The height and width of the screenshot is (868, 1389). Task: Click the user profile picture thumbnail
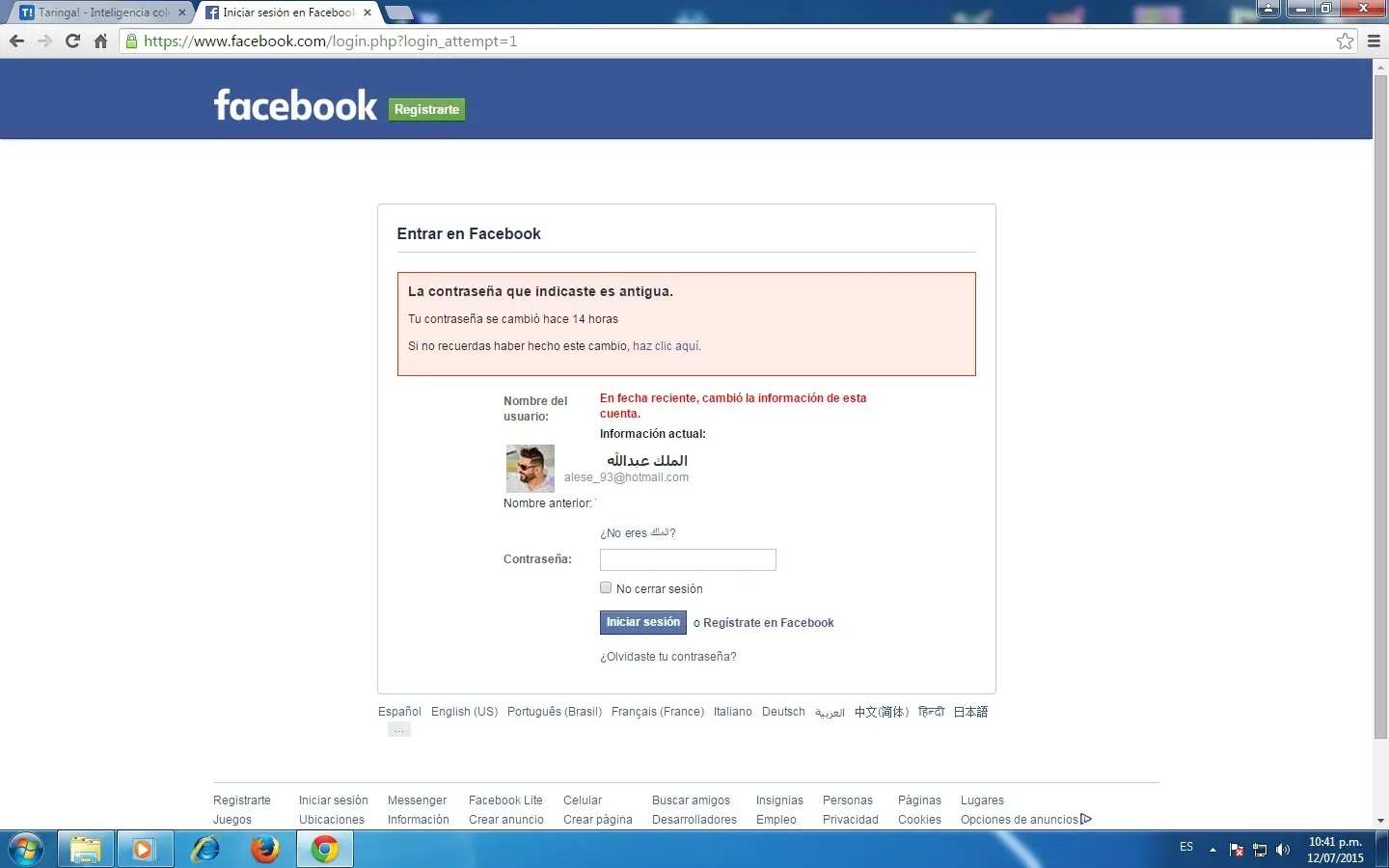click(x=531, y=469)
